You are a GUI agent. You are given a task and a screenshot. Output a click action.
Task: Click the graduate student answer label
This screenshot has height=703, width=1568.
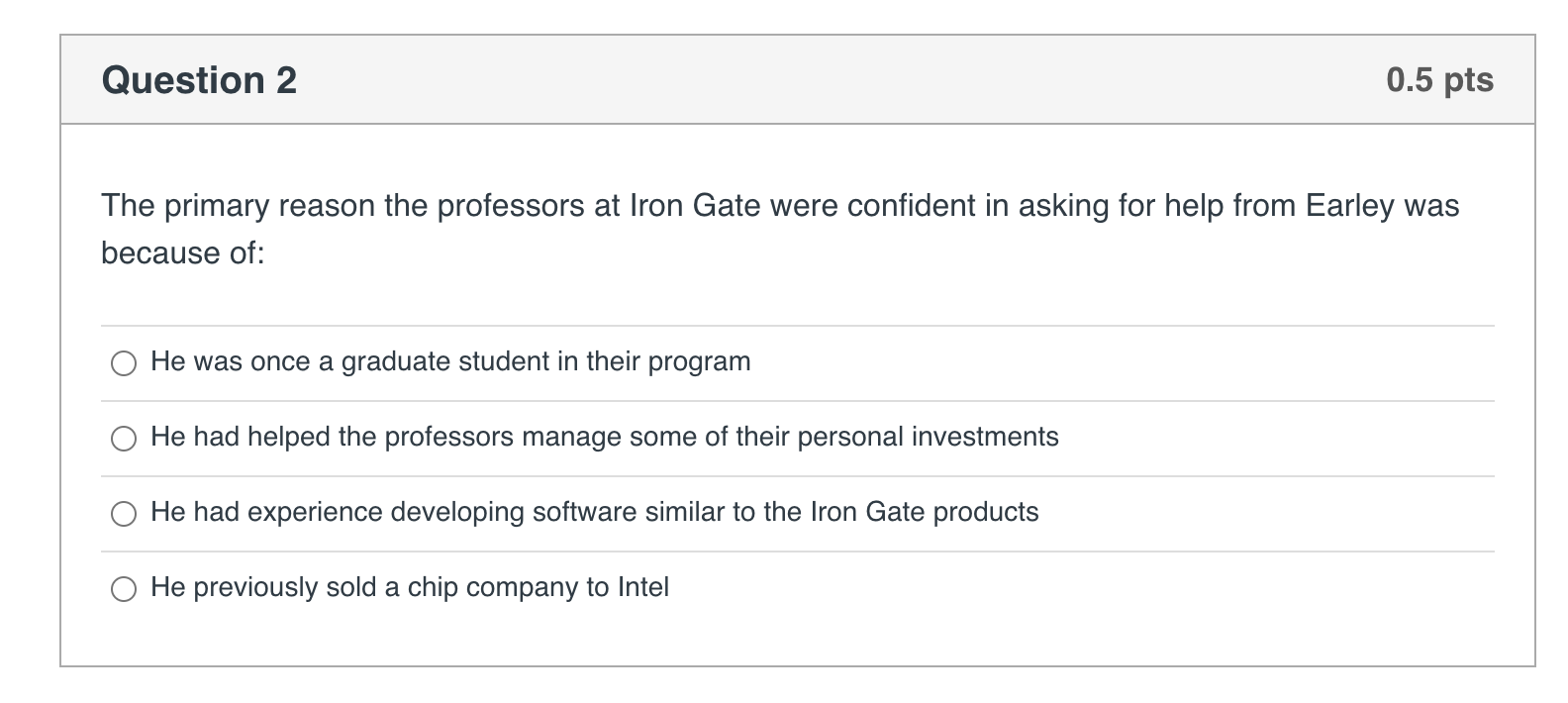tap(450, 362)
